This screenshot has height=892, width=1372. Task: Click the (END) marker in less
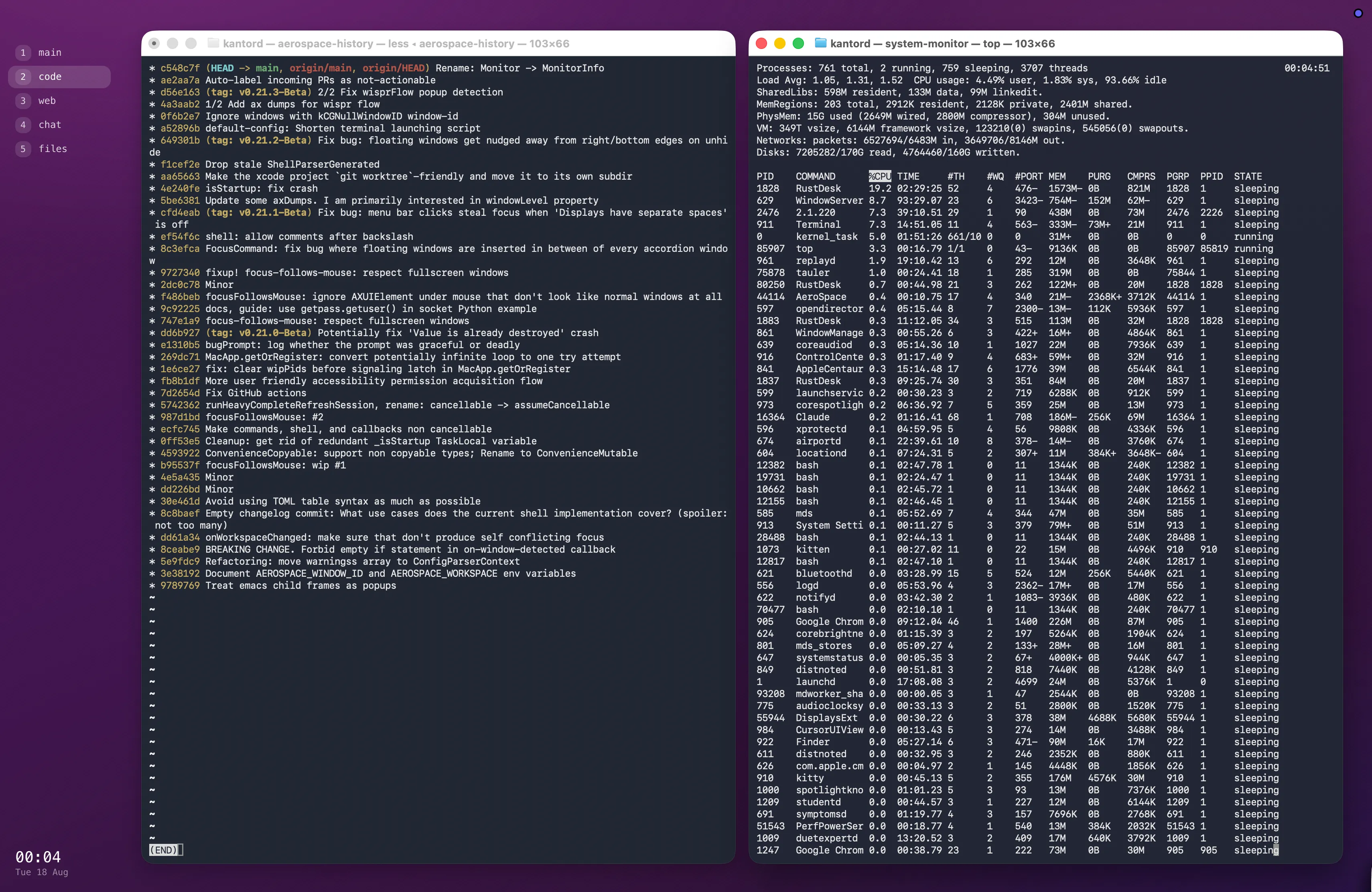tap(163, 850)
